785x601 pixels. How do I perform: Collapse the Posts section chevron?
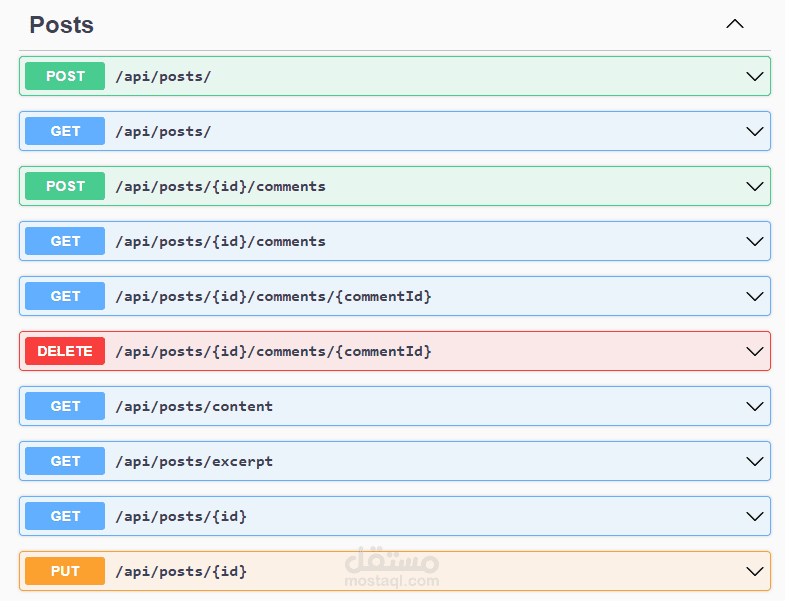tap(735, 24)
